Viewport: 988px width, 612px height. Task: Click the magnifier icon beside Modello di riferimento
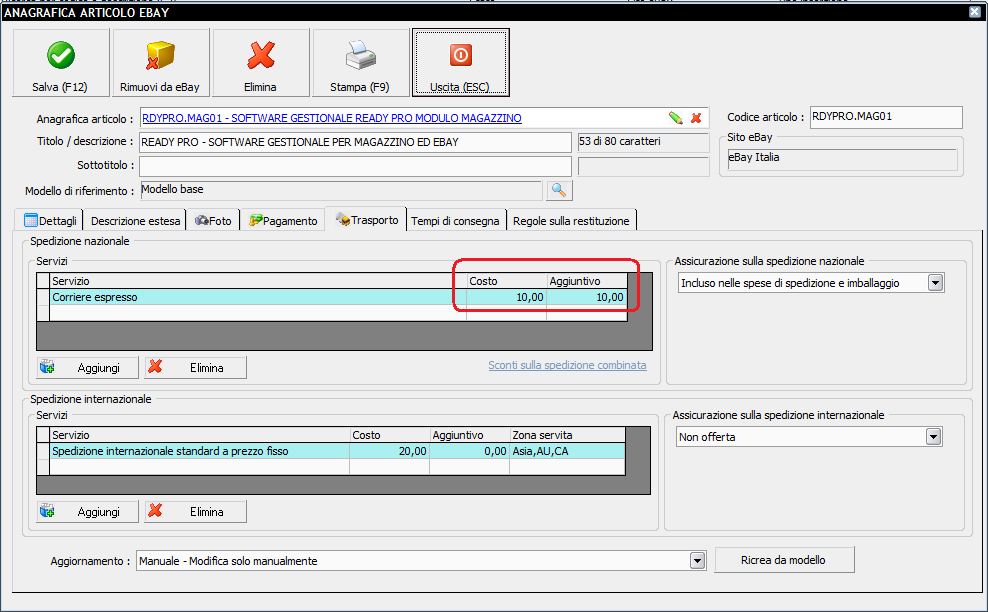click(559, 190)
